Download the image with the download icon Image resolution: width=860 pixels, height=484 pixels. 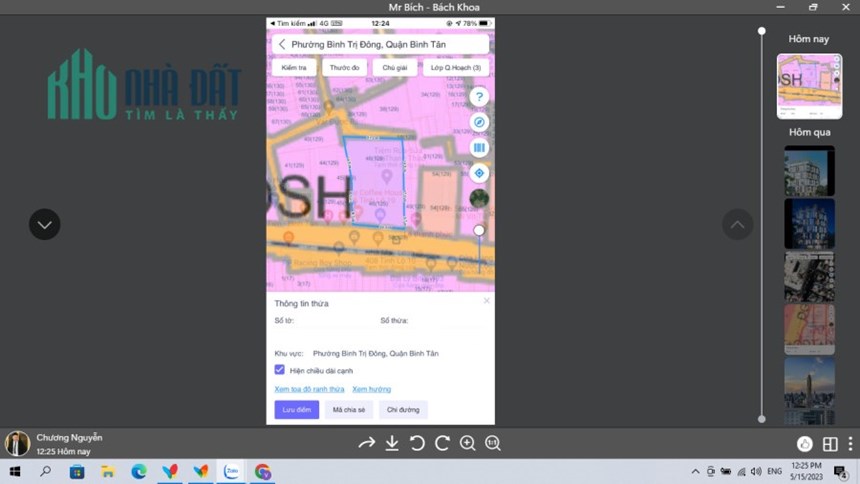click(x=392, y=443)
